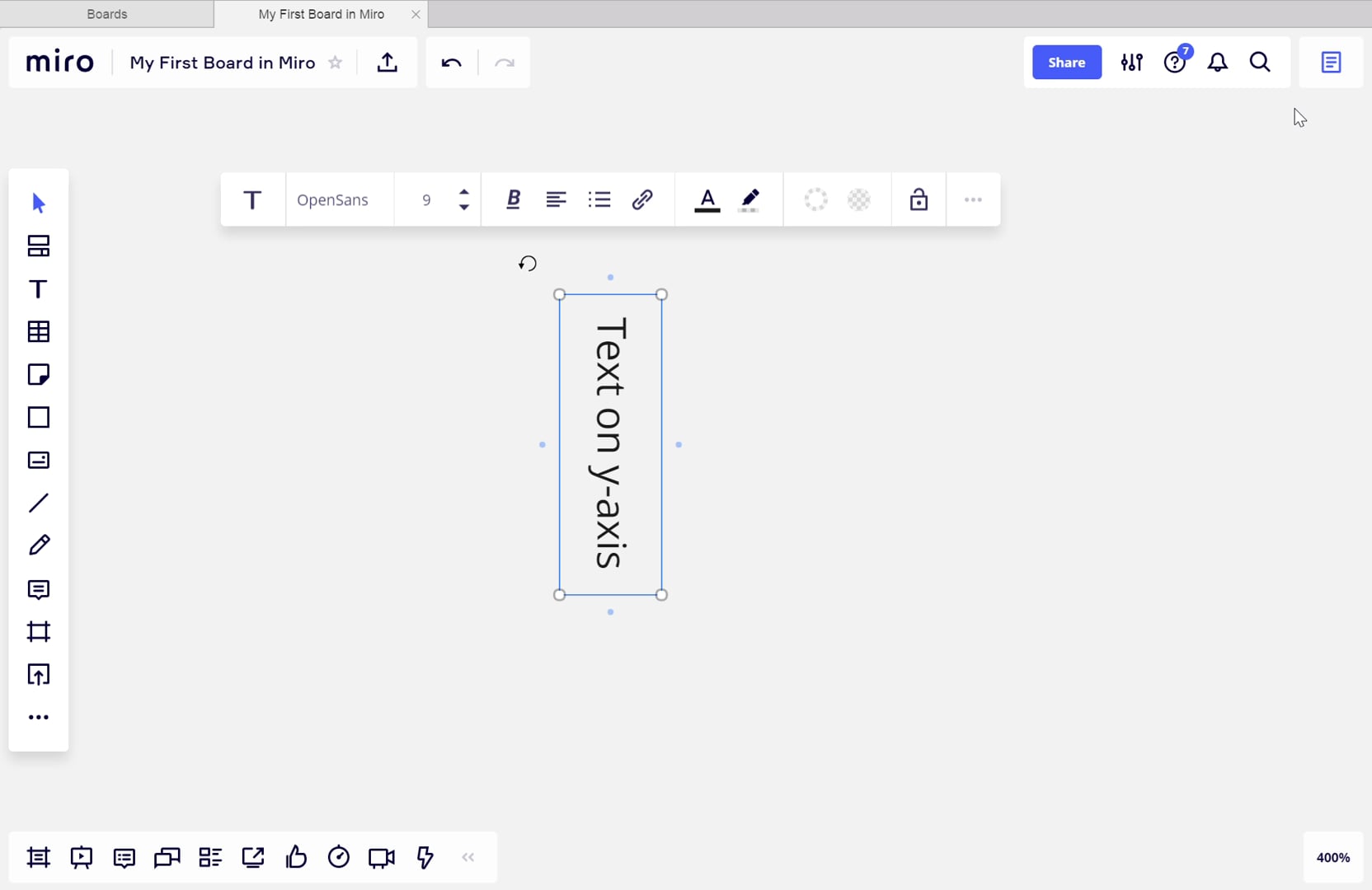Select the Sticky note tool
Screen dimensions: 1372x890
pyautogui.click(x=38, y=374)
